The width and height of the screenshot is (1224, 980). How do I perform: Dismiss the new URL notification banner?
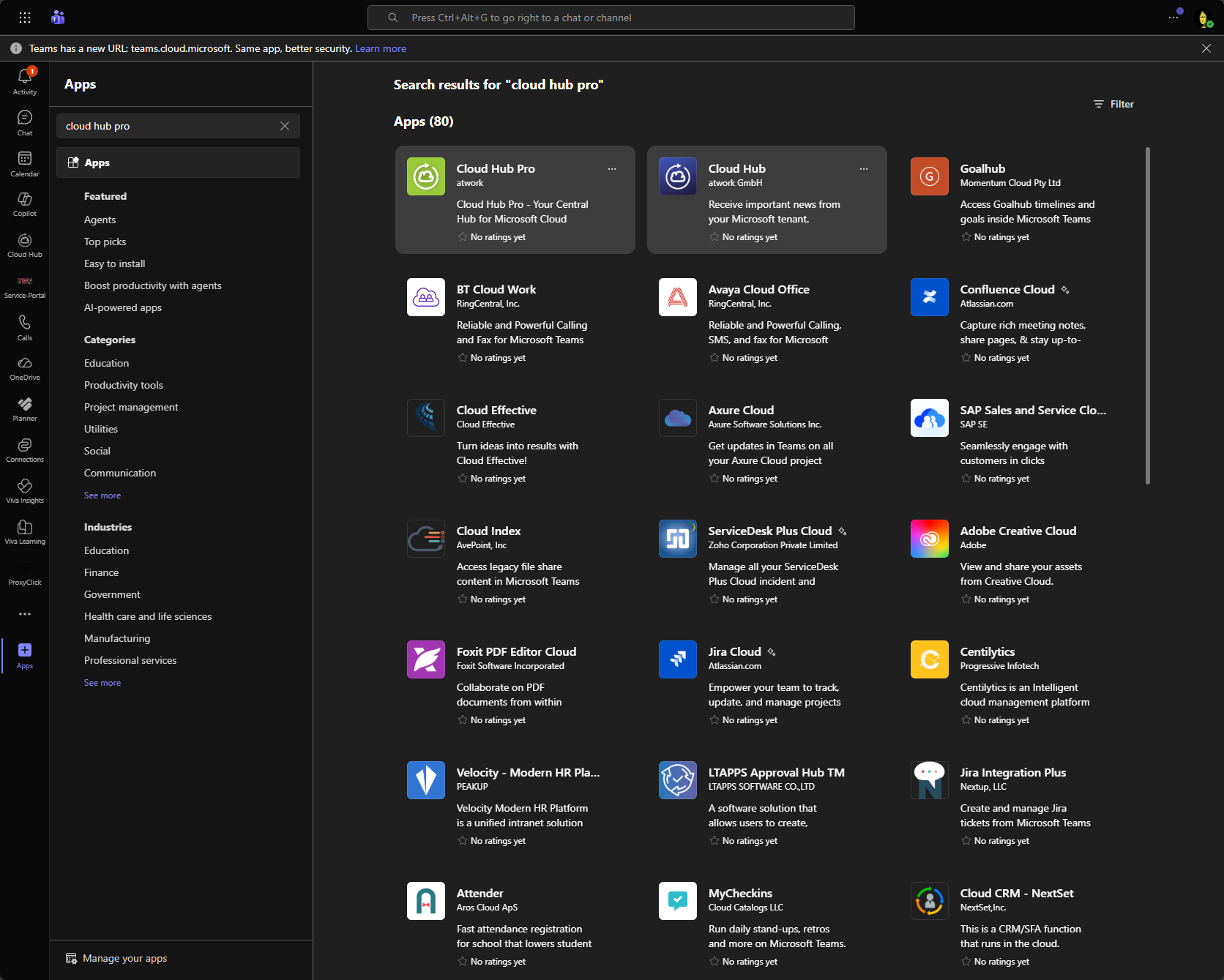pos(1206,48)
